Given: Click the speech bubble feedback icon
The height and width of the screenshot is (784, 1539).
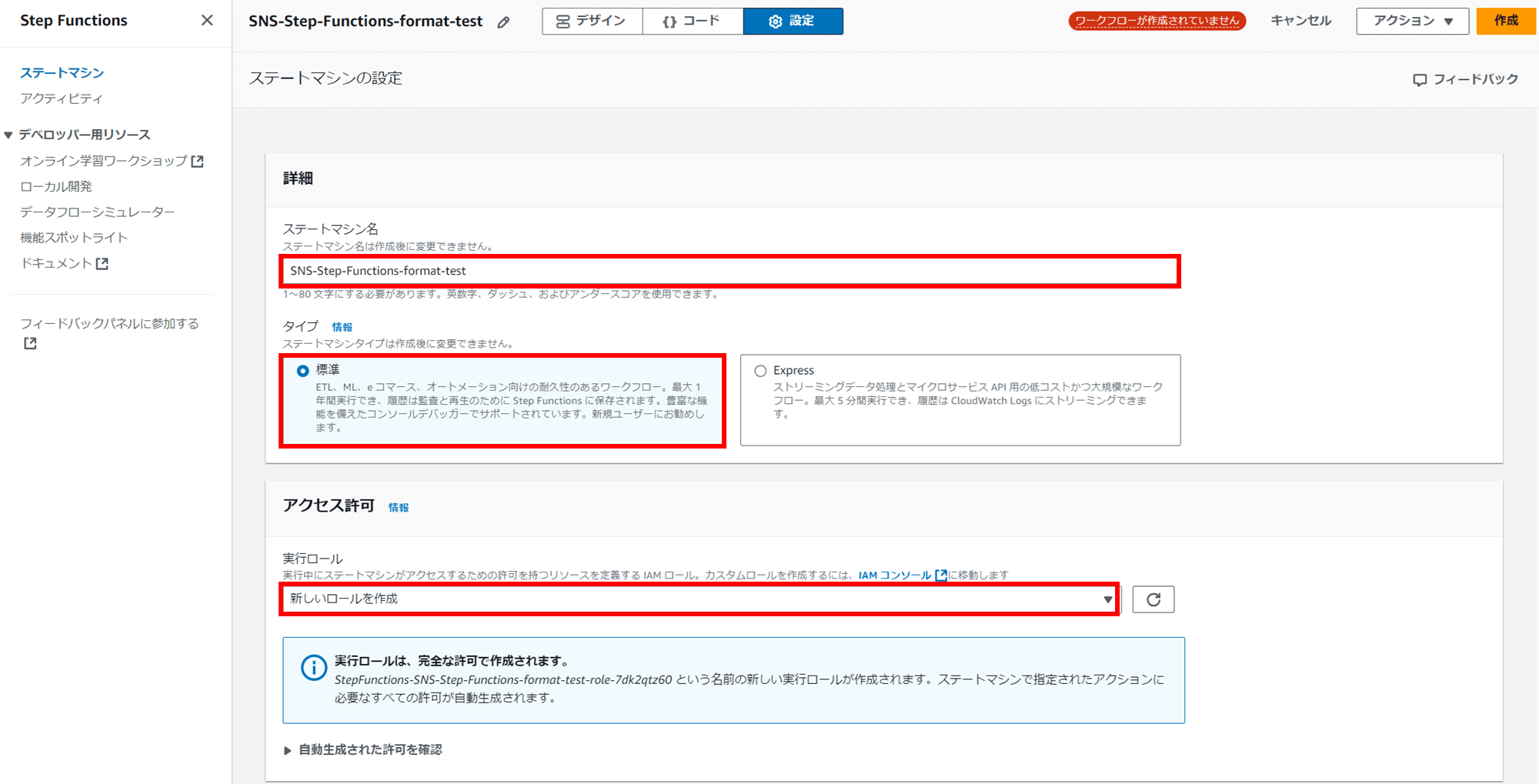Looking at the screenshot, I should [1420, 80].
